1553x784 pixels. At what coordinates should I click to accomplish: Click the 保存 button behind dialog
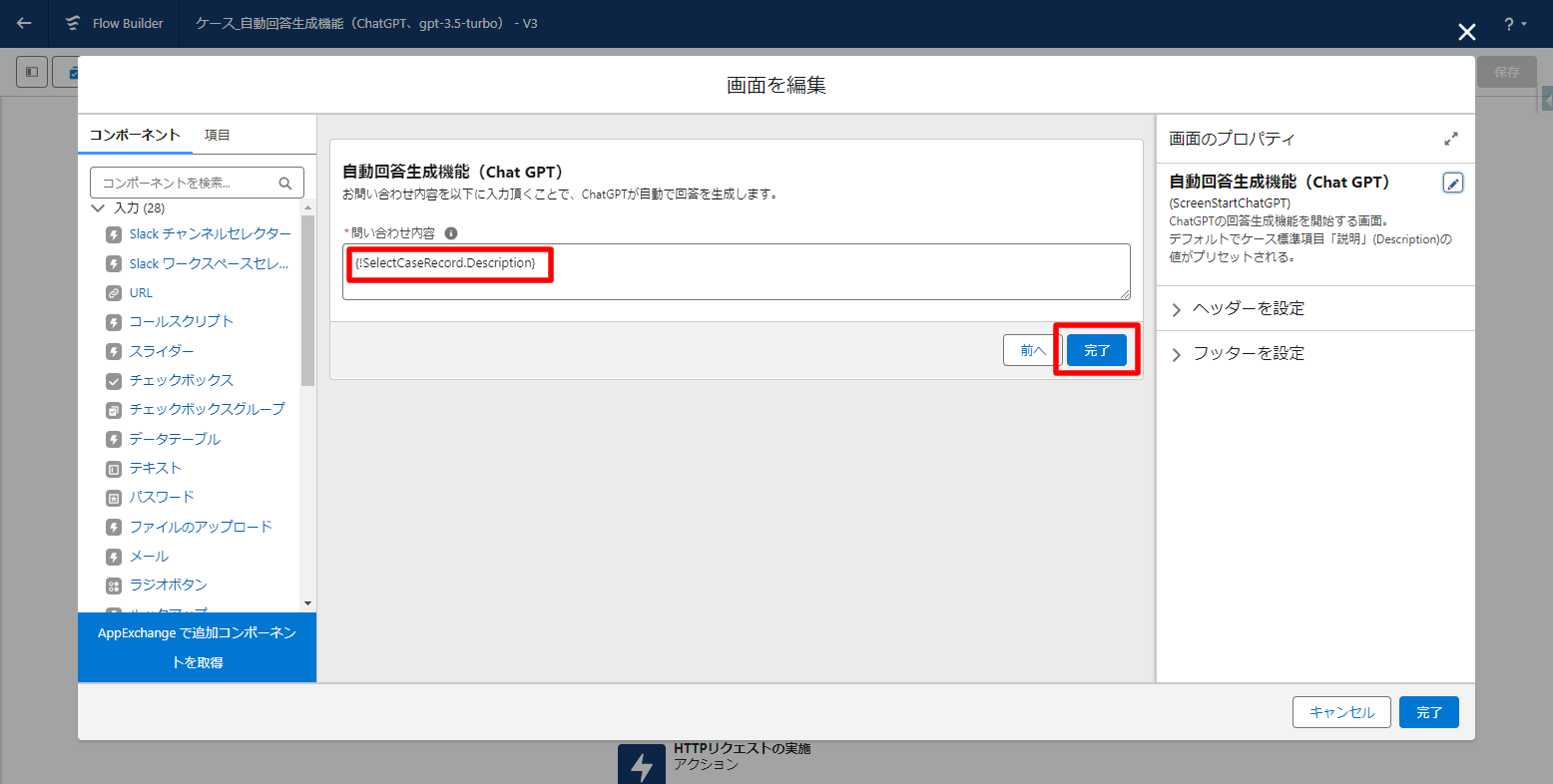click(x=1506, y=72)
